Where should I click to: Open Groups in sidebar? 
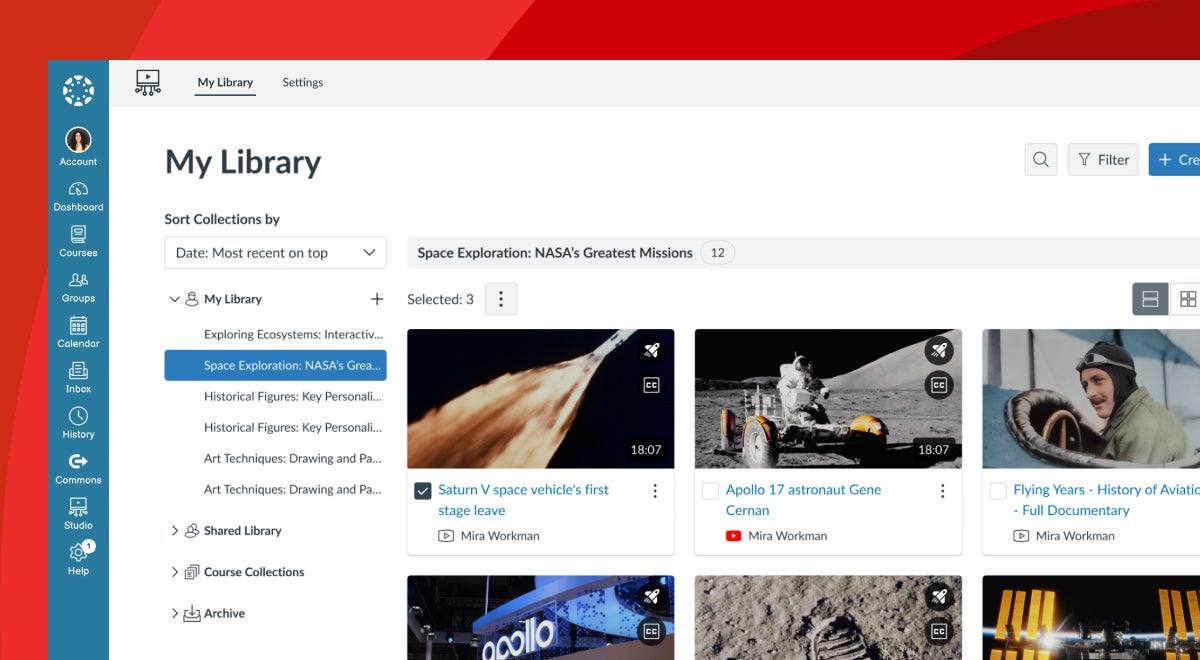point(78,287)
